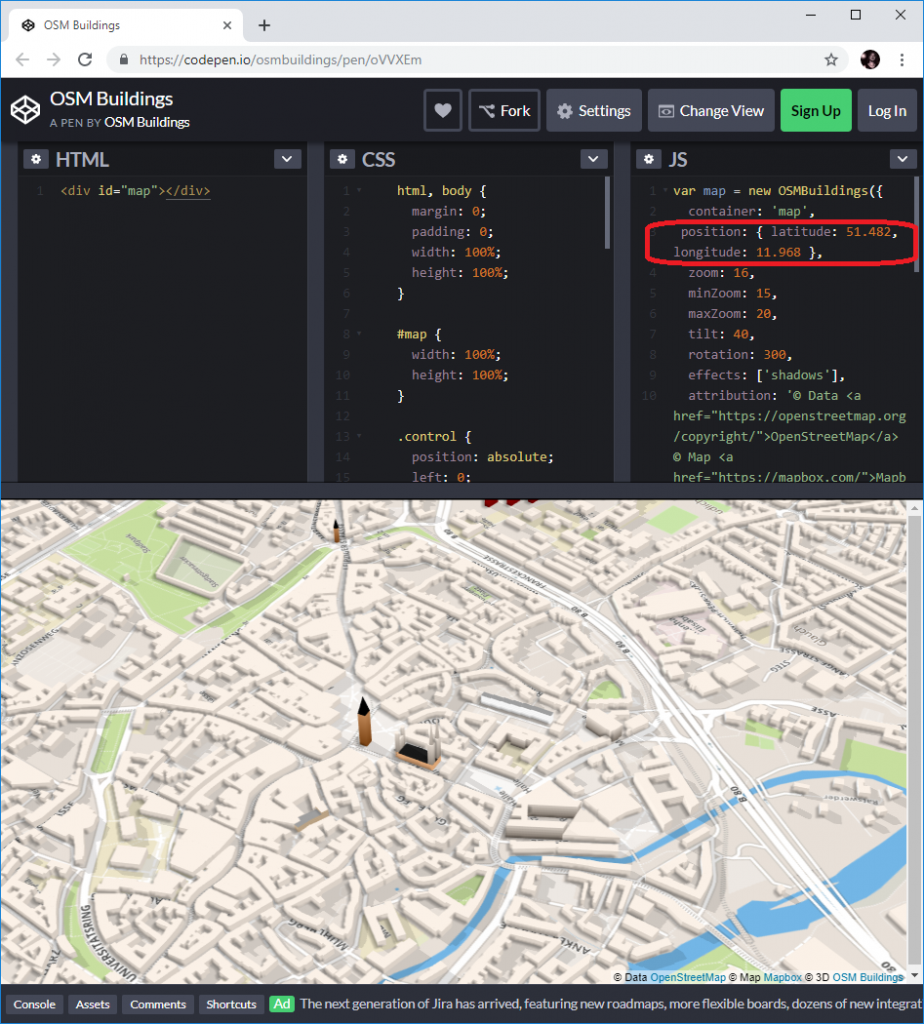This screenshot has width=924, height=1024.
Task: Open Change View options
Action: [711, 111]
